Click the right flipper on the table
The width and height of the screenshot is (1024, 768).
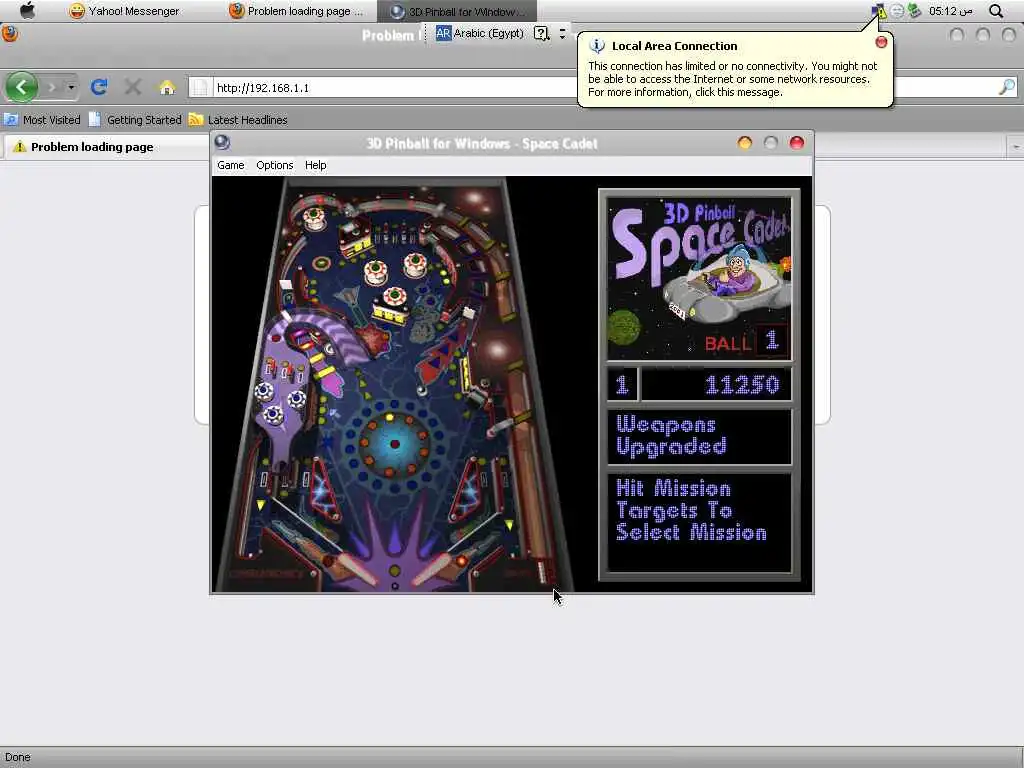click(440, 568)
